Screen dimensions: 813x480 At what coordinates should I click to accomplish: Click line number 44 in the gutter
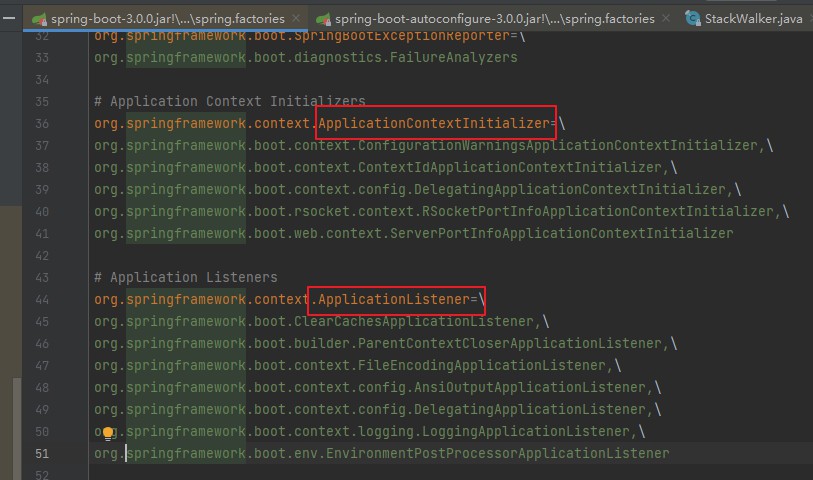click(42, 300)
